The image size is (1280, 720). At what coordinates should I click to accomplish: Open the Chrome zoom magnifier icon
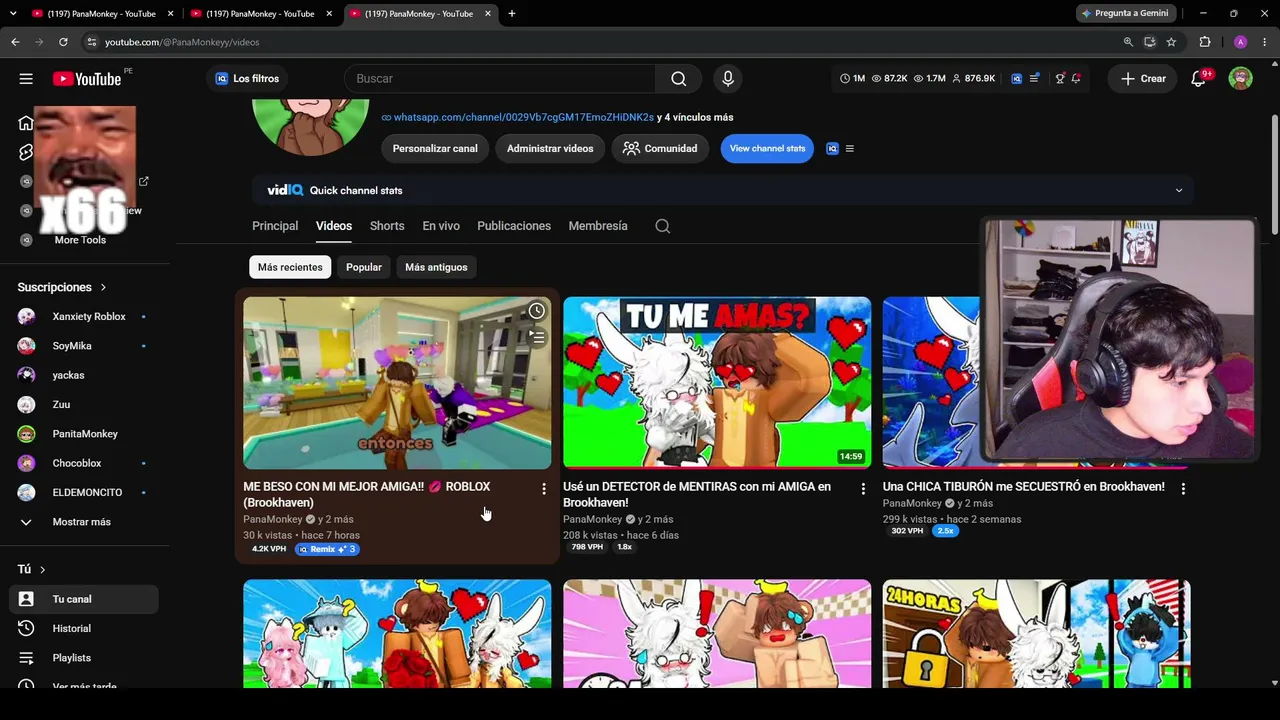[x=1128, y=42]
